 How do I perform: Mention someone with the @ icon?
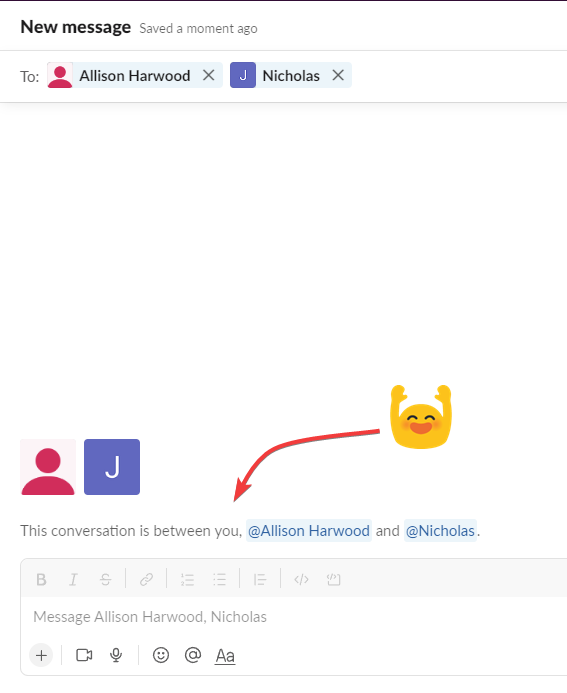[193, 655]
